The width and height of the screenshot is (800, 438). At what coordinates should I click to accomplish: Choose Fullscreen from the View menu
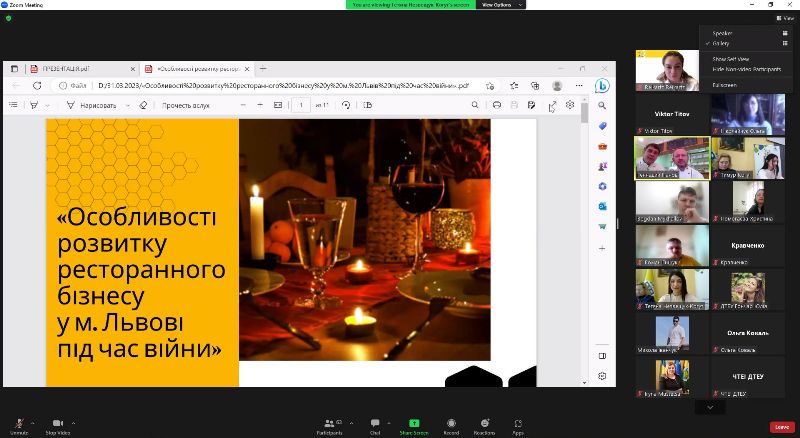[724, 85]
